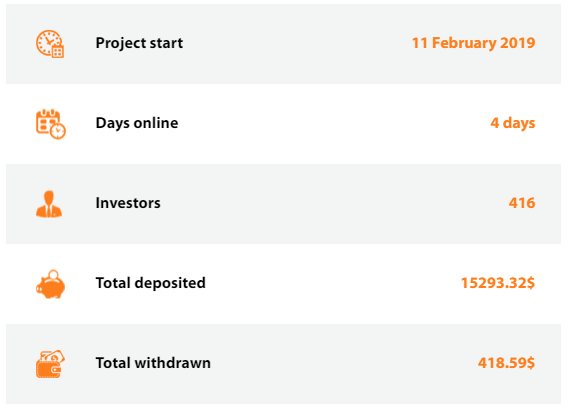This screenshot has width=568, height=409.
Task: Click the Investors row background
Action: click(283, 204)
